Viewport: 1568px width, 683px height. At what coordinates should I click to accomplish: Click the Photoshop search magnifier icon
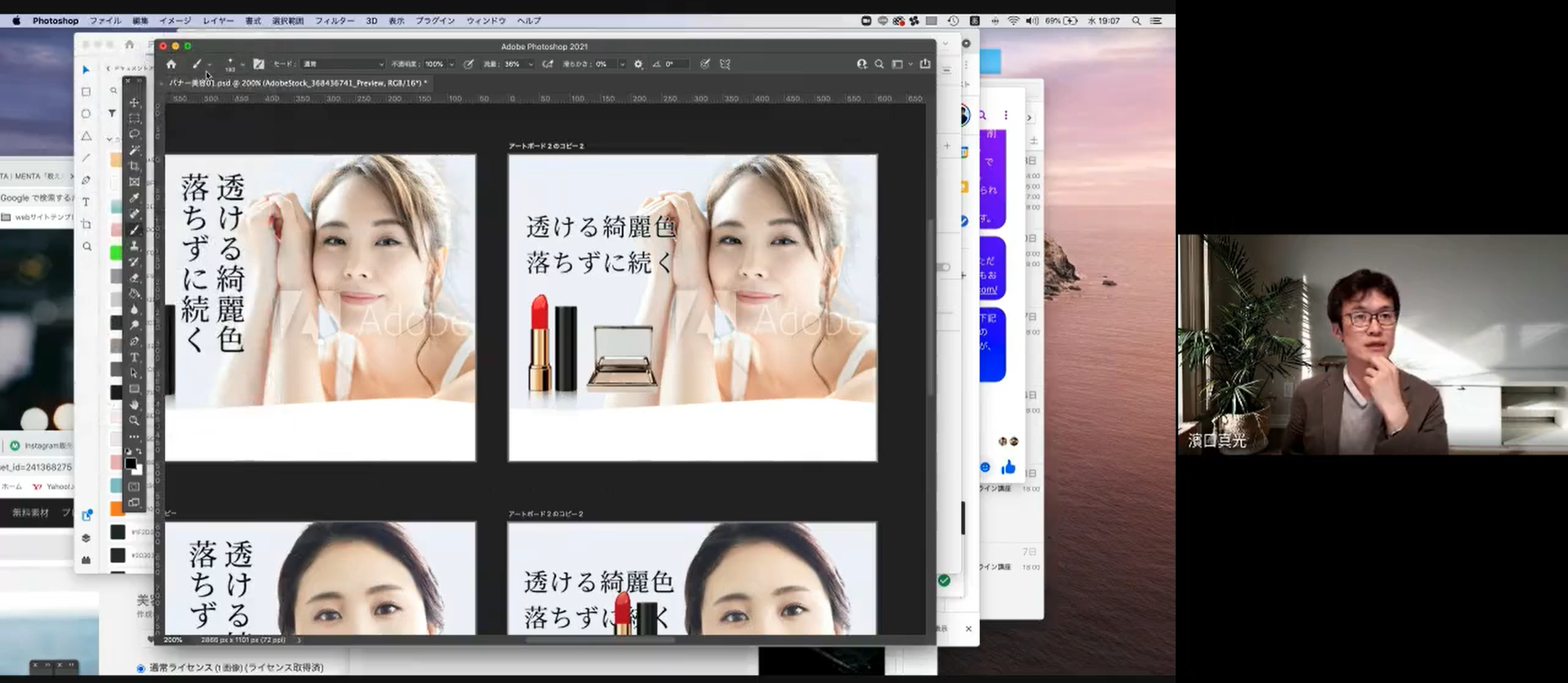point(879,64)
